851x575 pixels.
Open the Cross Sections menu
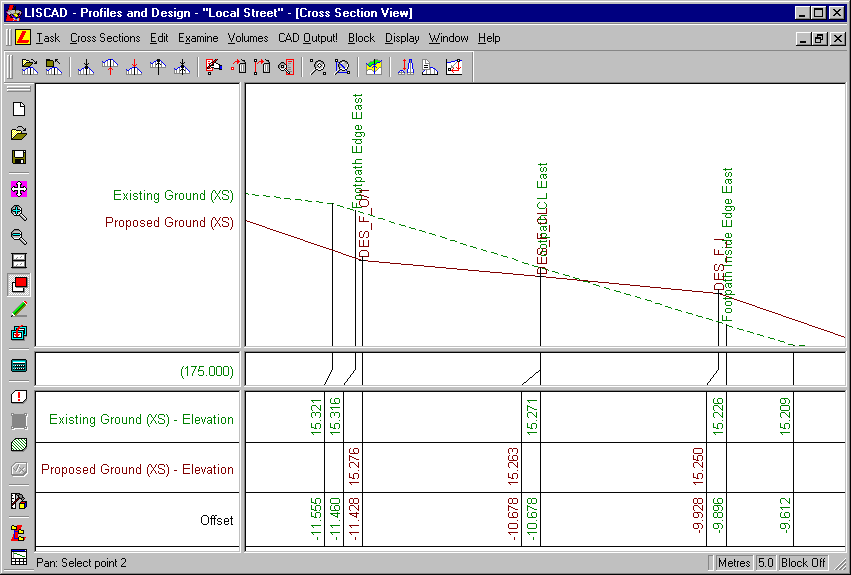pyautogui.click(x=105, y=38)
